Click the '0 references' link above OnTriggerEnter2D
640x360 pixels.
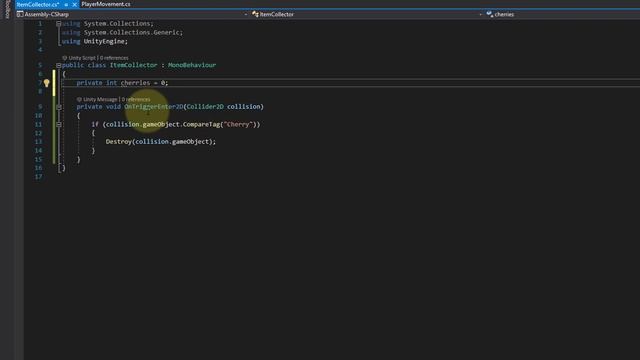[136, 100]
